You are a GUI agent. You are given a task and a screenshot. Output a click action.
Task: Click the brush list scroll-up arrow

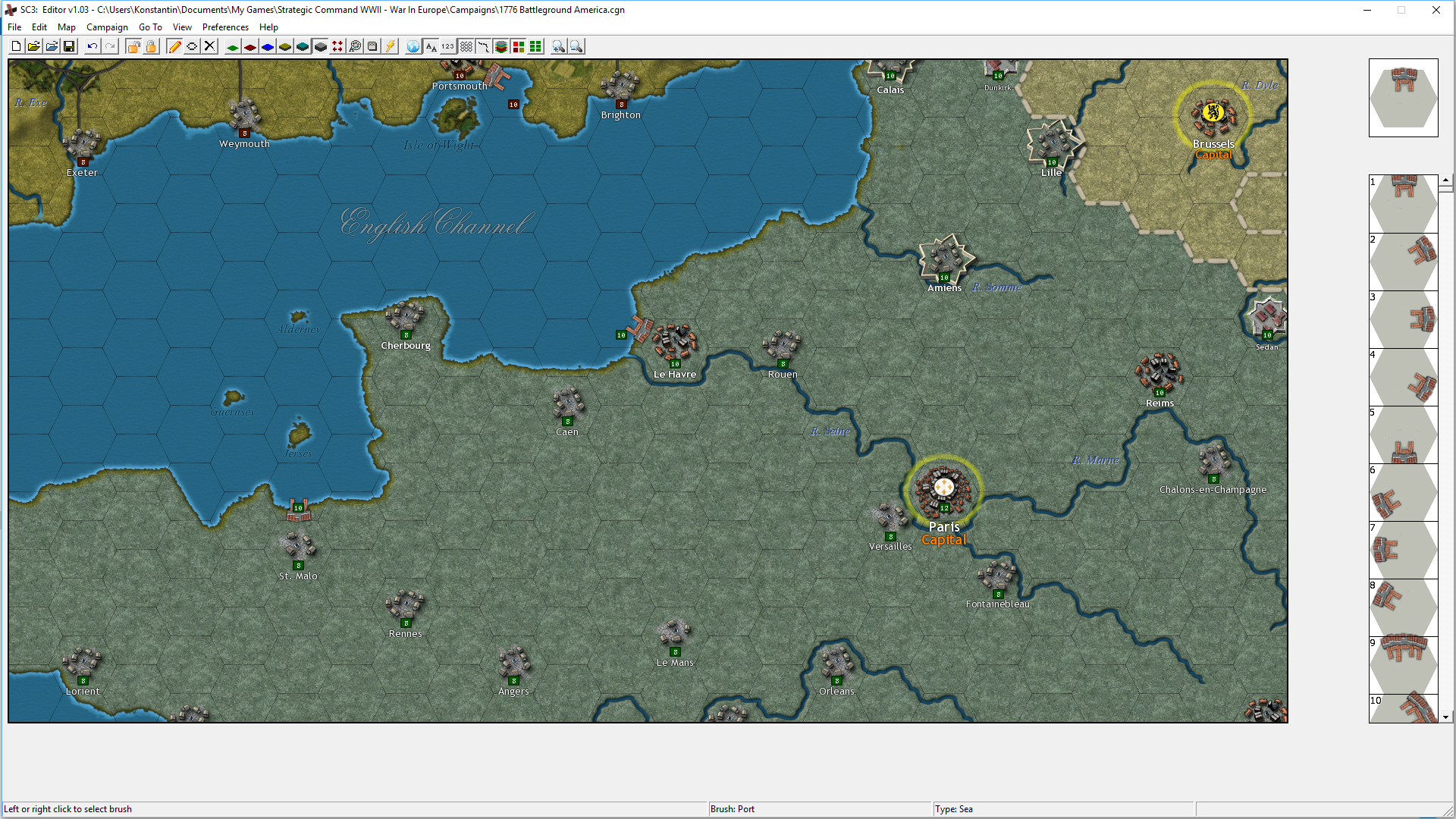[1446, 180]
